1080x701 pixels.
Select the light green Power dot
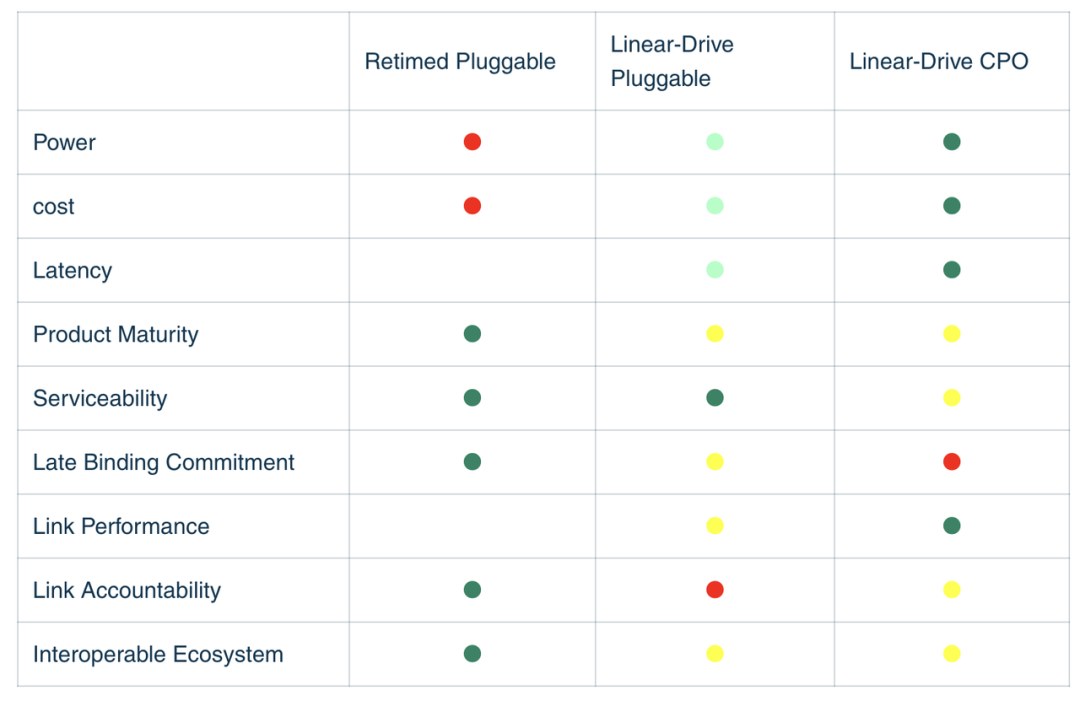coord(714,142)
